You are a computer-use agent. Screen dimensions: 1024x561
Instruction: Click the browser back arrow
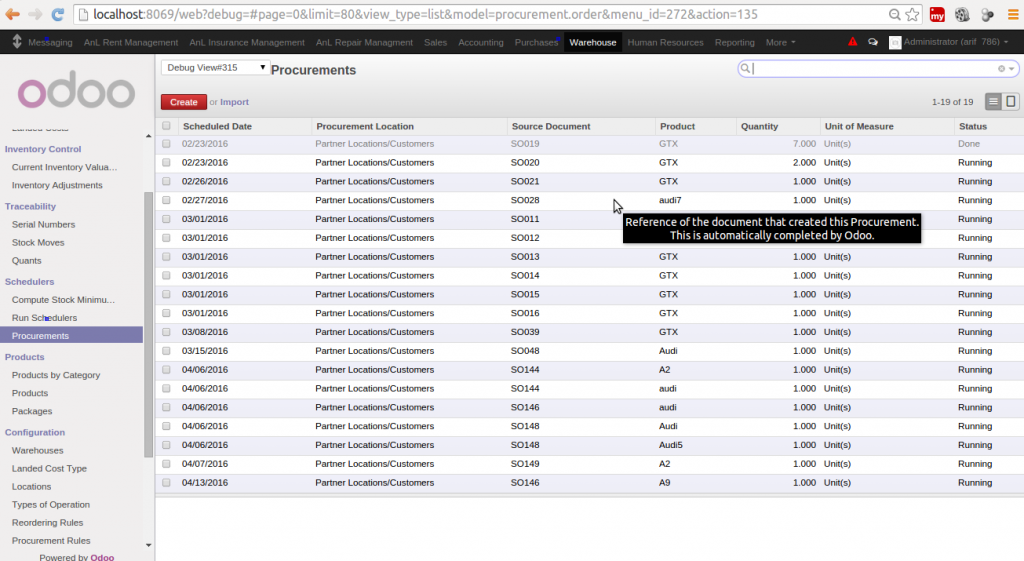click(x=12, y=15)
